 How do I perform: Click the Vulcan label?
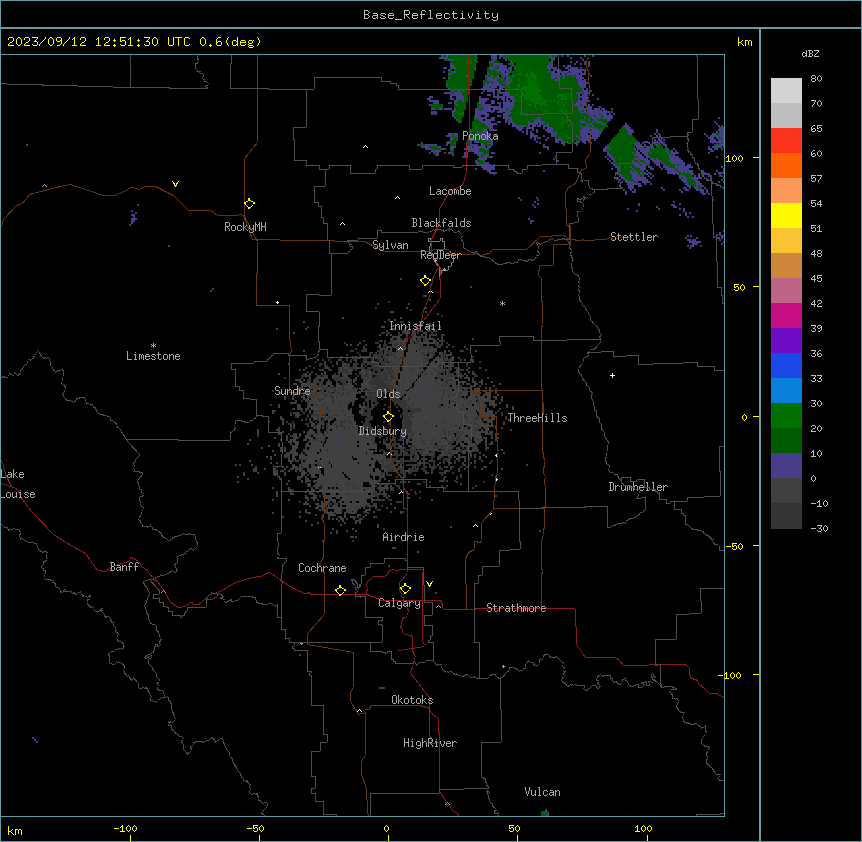click(543, 792)
